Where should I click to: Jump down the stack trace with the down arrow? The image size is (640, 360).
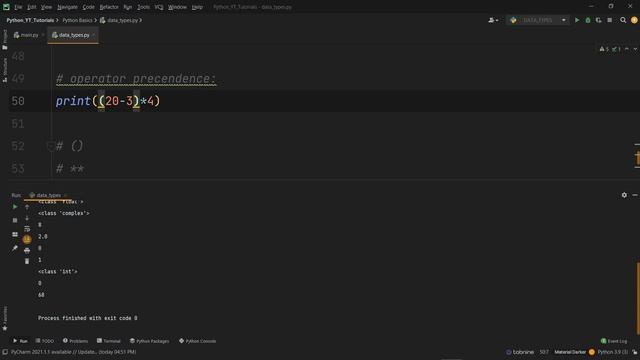(27, 218)
